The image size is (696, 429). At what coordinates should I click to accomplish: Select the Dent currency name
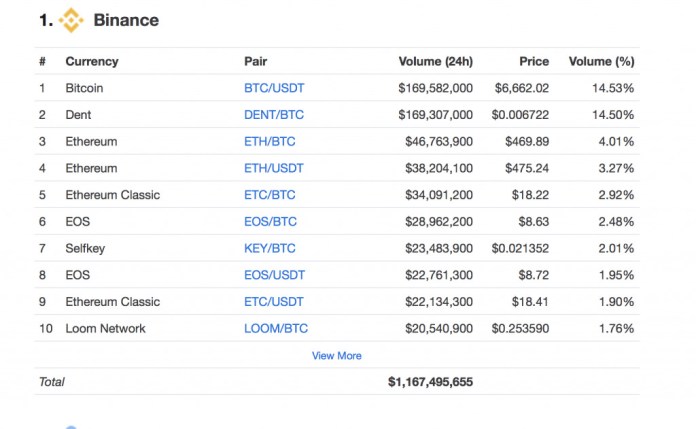click(78, 115)
